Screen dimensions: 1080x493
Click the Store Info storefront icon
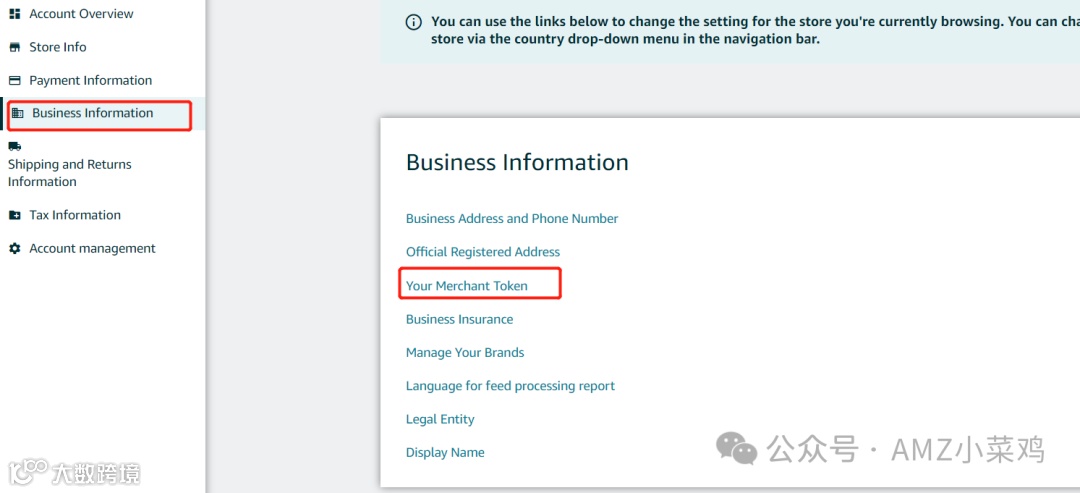(14, 48)
